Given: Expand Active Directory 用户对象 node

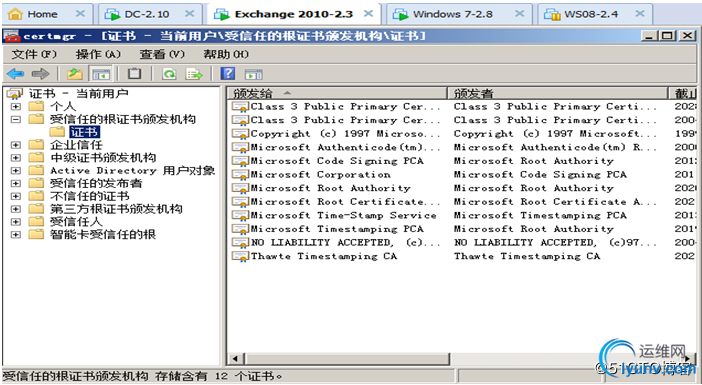Looking at the screenshot, I should (x=16, y=171).
